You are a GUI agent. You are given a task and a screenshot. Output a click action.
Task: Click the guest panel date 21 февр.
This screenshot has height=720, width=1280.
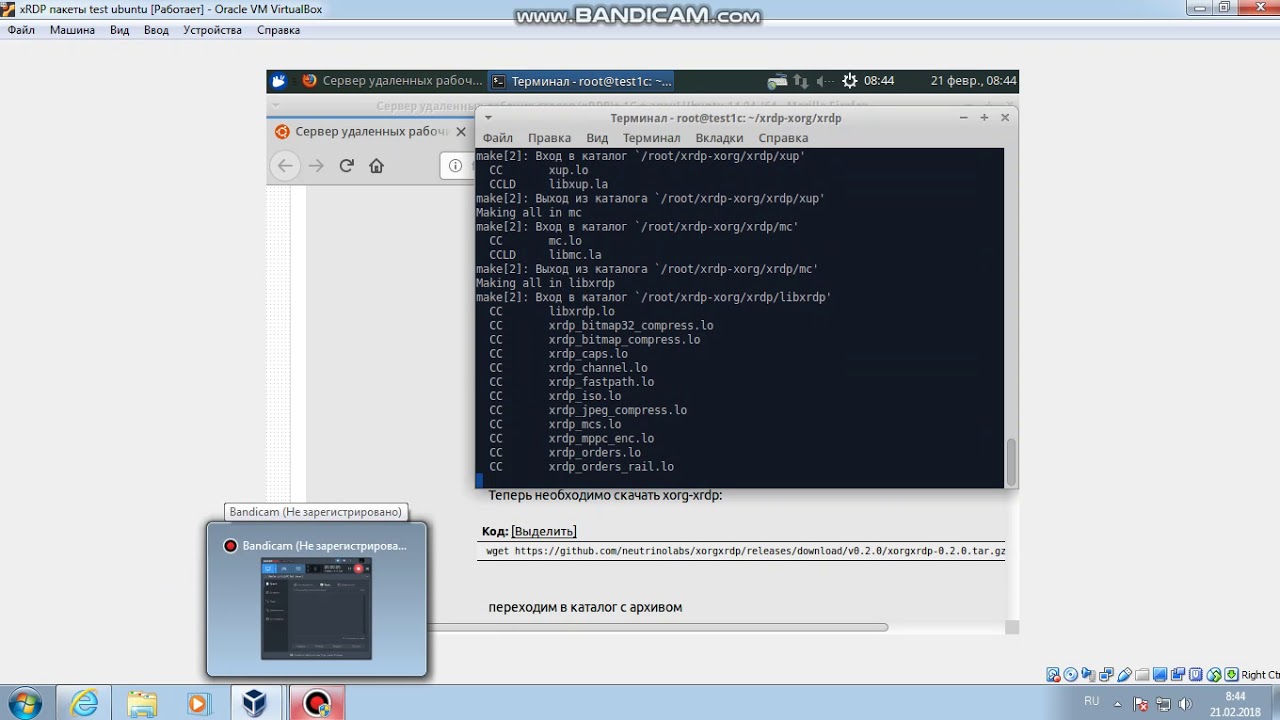click(973, 81)
